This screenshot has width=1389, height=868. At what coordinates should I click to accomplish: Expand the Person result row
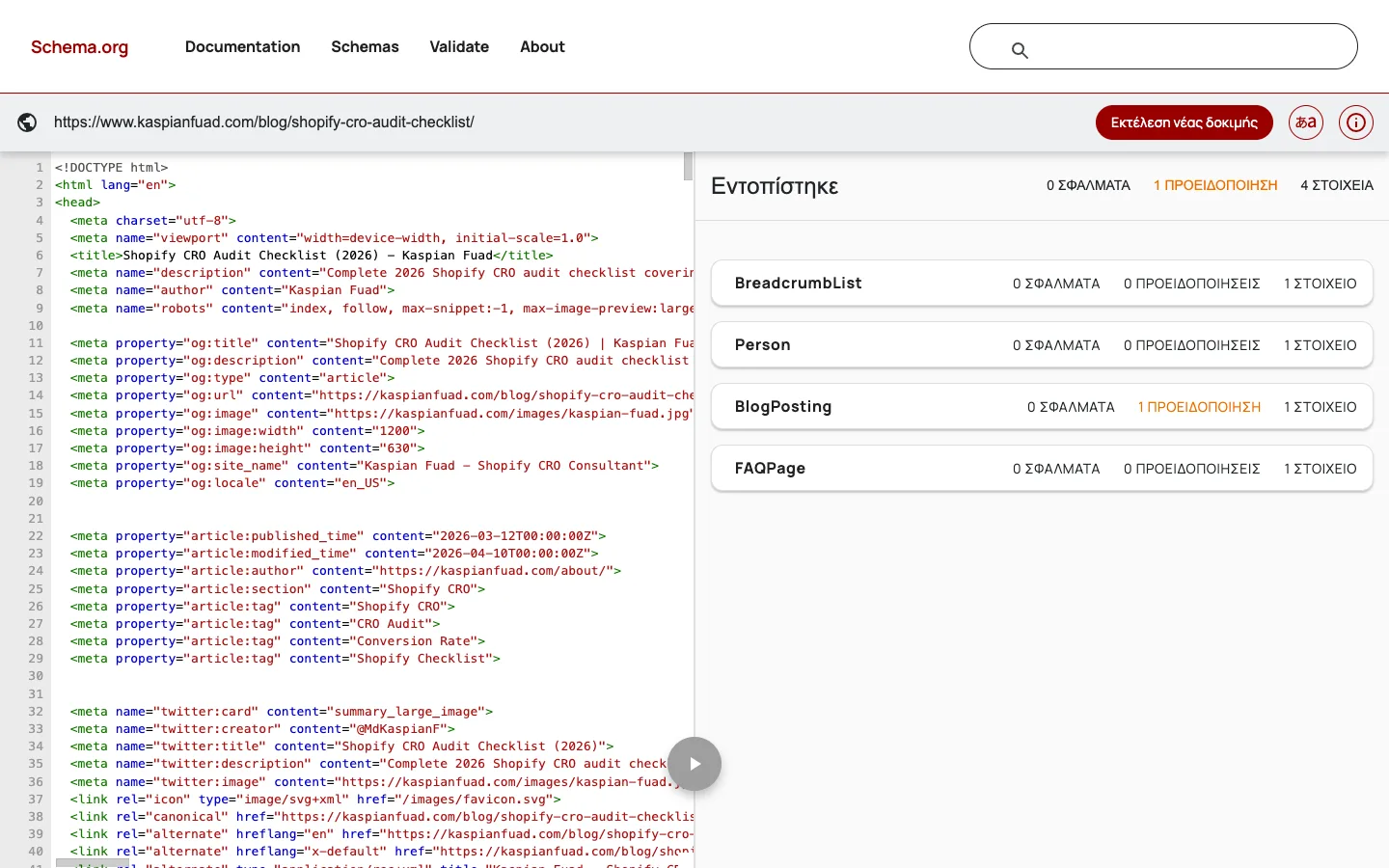pos(1042,344)
